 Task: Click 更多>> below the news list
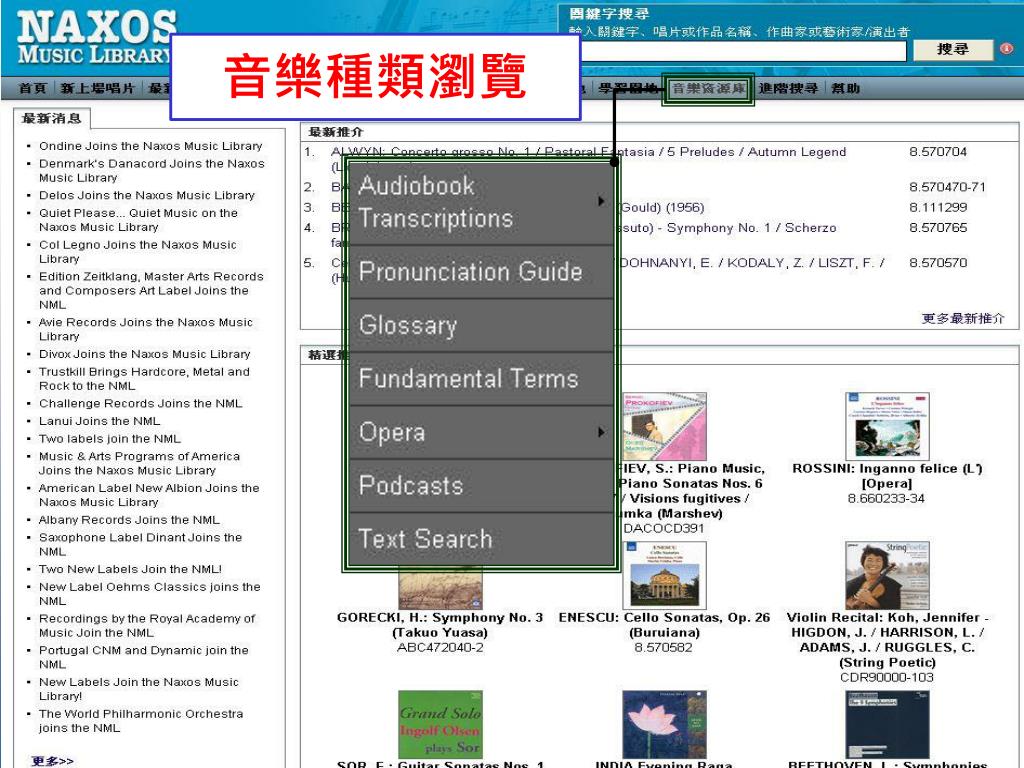click(52, 761)
